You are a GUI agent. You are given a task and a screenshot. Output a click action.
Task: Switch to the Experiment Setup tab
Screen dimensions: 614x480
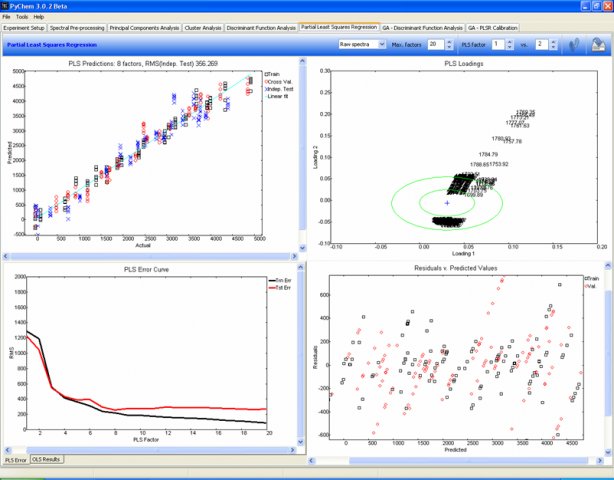(24, 28)
